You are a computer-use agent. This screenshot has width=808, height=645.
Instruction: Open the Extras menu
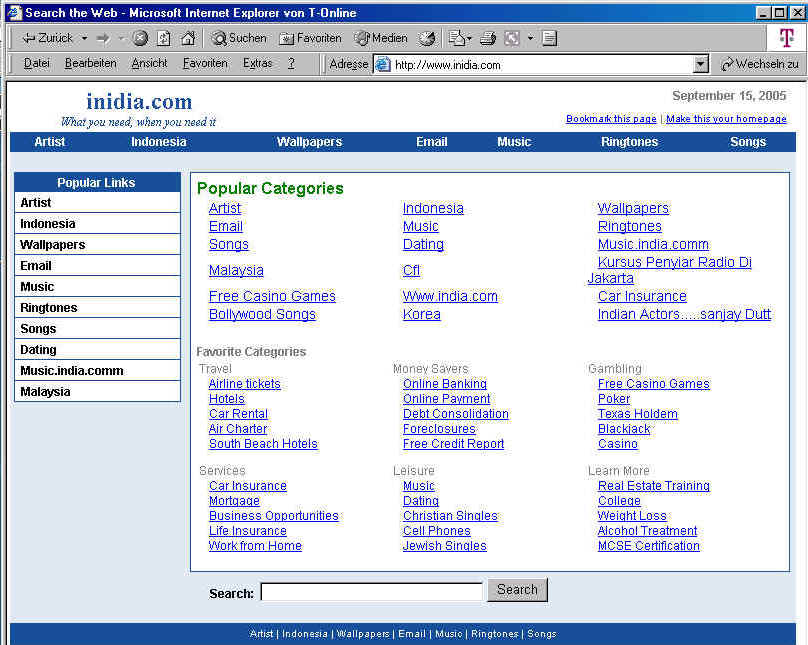click(x=258, y=63)
